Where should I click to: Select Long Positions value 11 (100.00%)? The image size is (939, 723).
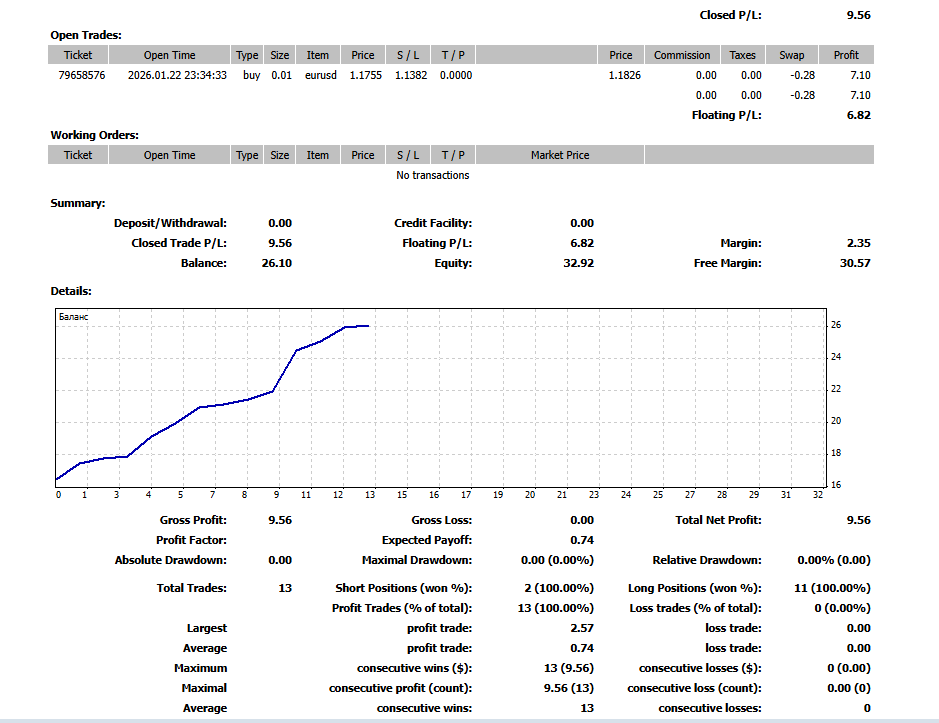[832, 588]
